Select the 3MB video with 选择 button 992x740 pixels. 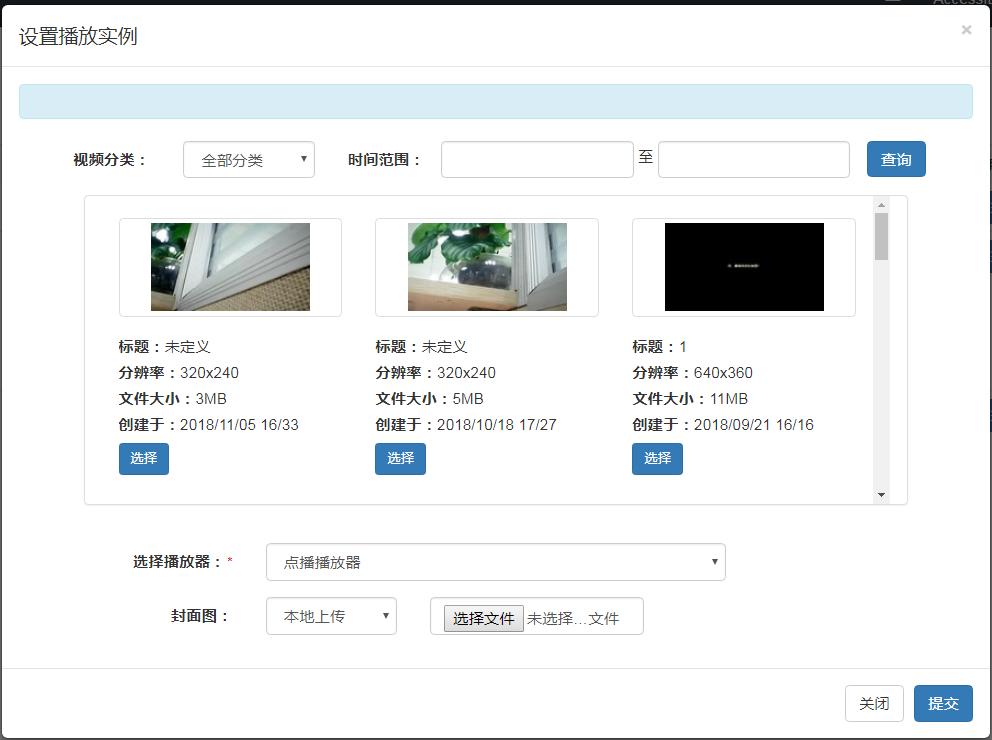(x=144, y=459)
